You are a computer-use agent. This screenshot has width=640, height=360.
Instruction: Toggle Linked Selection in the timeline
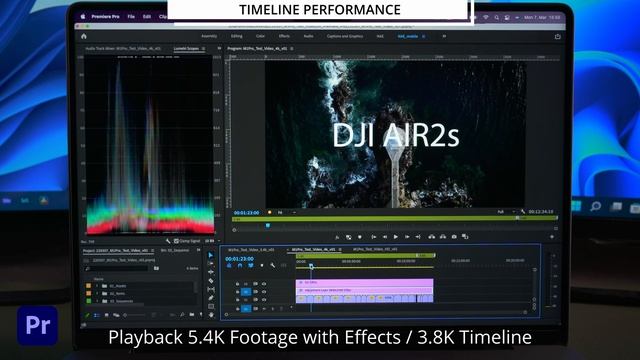pyautogui.click(x=251, y=266)
